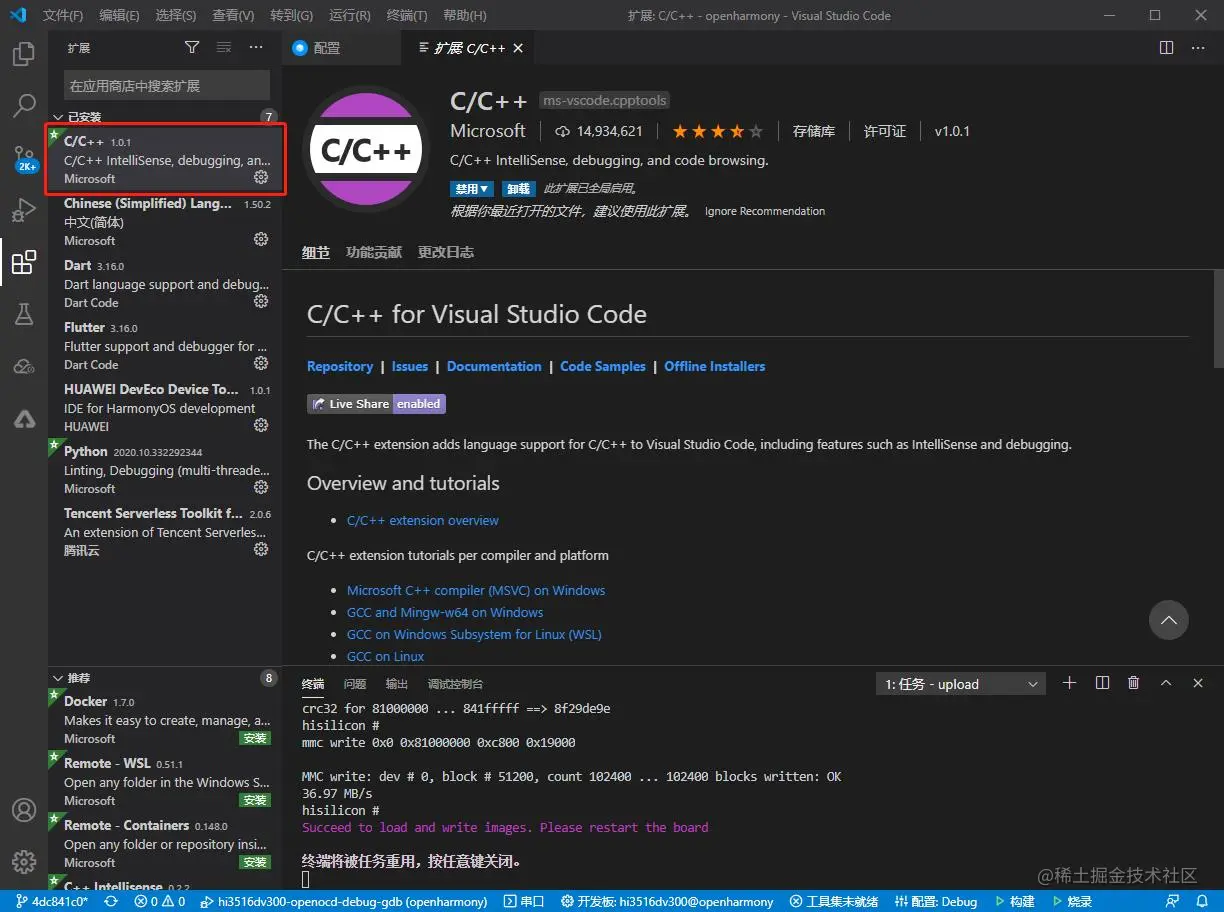Open extensions view more actions menu
This screenshot has width=1224, height=912.
click(x=256, y=48)
